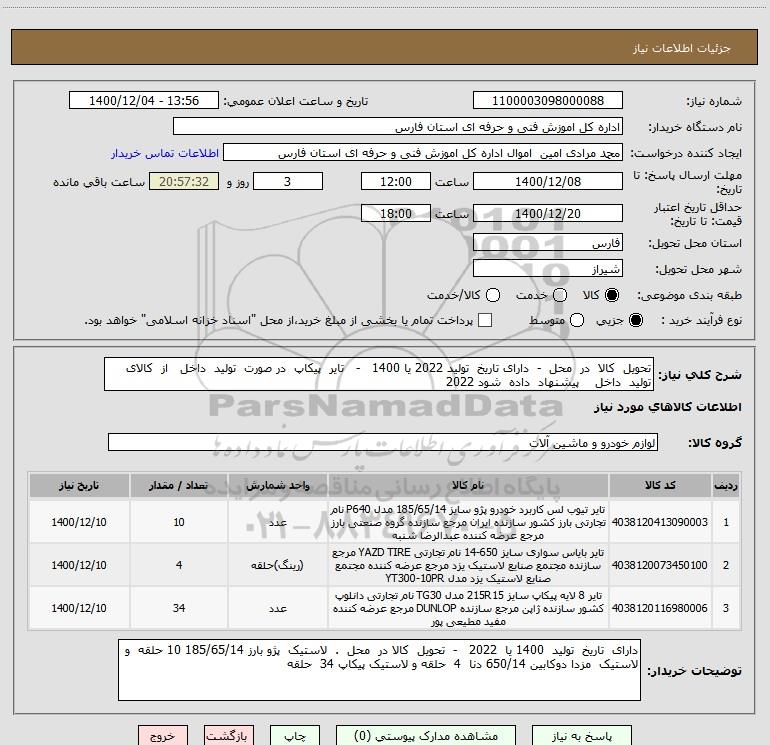
Task: Click the شرح کلی نیاز description box
Action: pyautogui.click(x=379, y=375)
